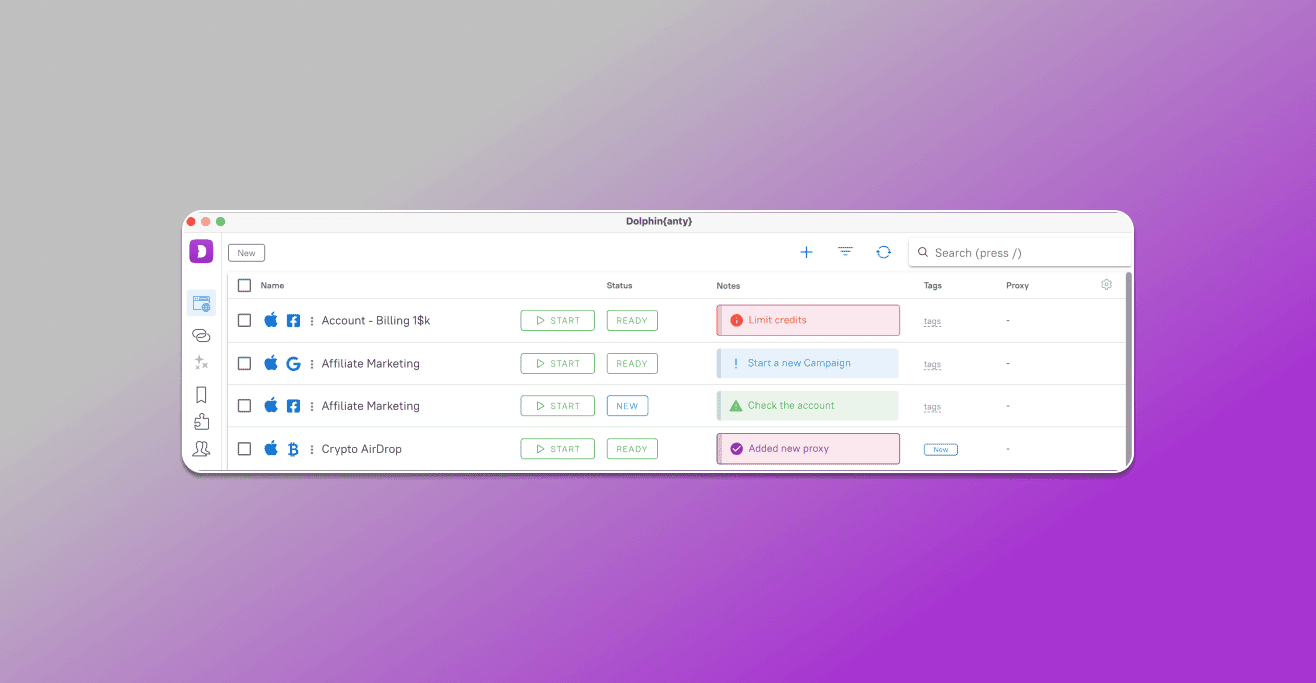Click the Limit credits note

tap(808, 320)
